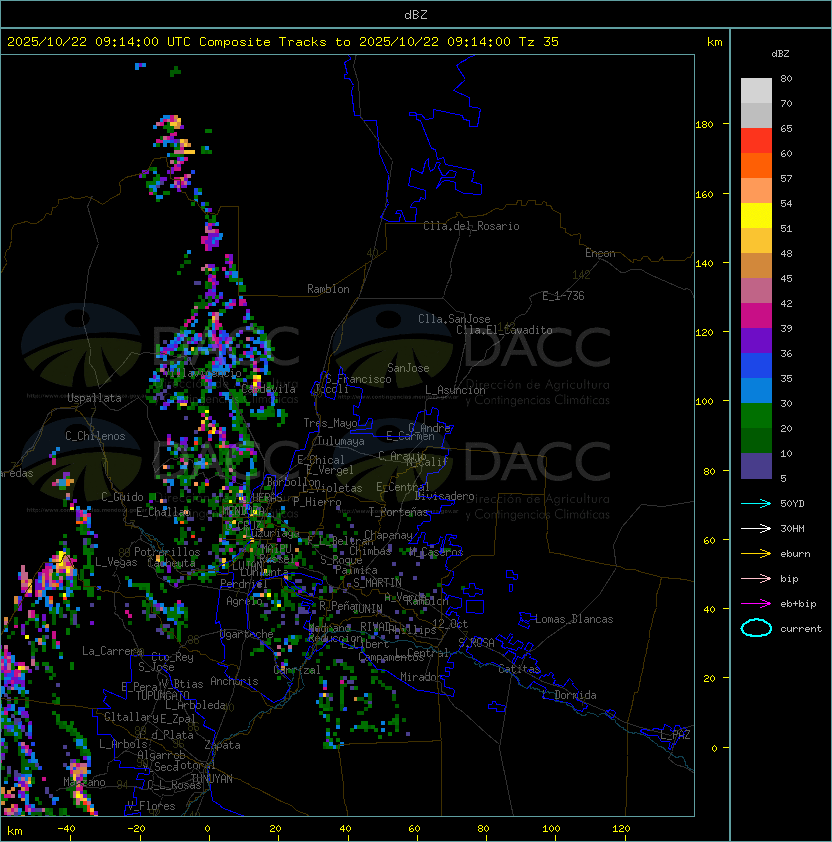Click the bip pink arrow legend icon

tap(756, 578)
